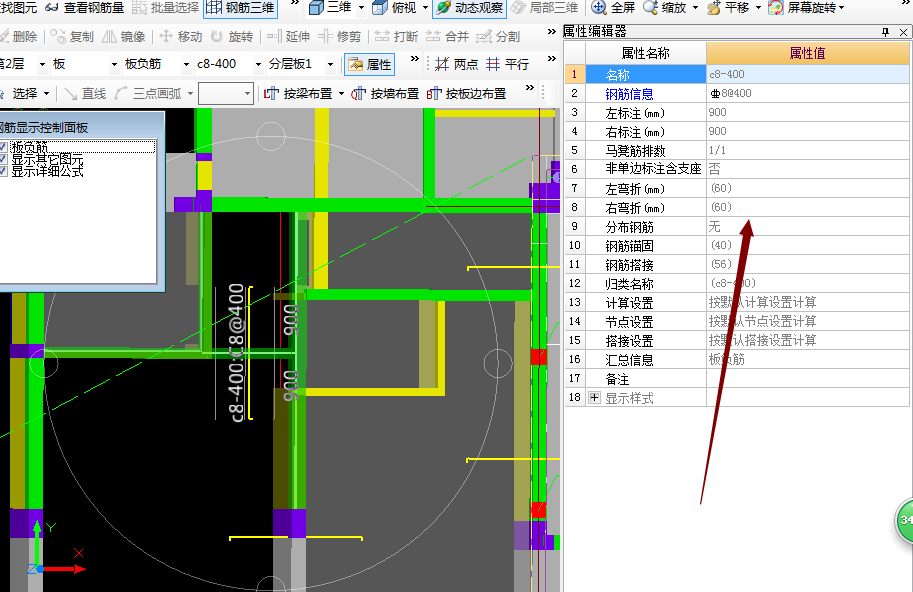
Task: Activate 动态观察 tool
Action: (469, 8)
